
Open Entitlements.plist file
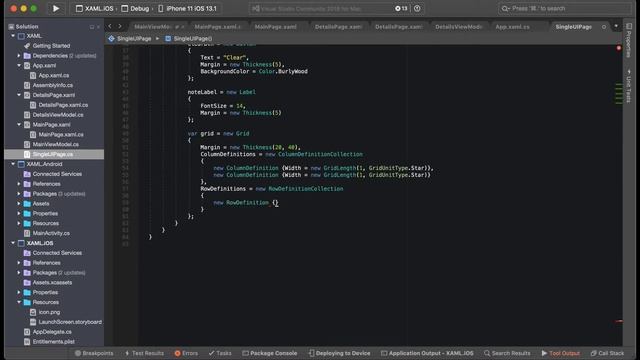(x=53, y=342)
